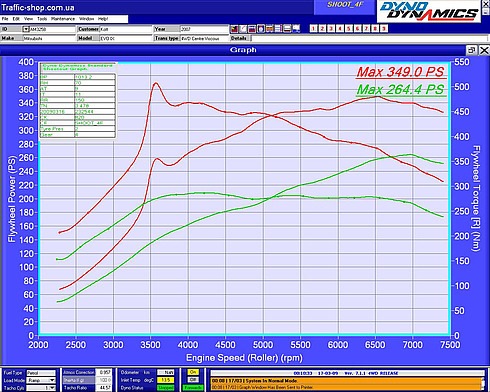490x392 pixels.
Task: Open the Window menu
Action: click(87, 19)
